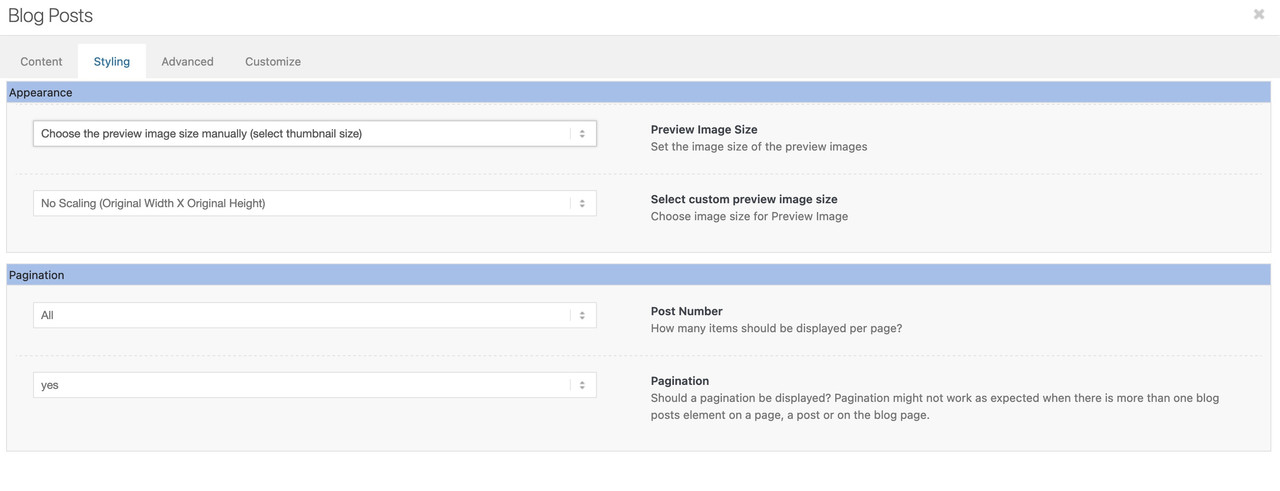1280x491 pixels.
Task: Go to the Customize tab
Action: [273, 61]
